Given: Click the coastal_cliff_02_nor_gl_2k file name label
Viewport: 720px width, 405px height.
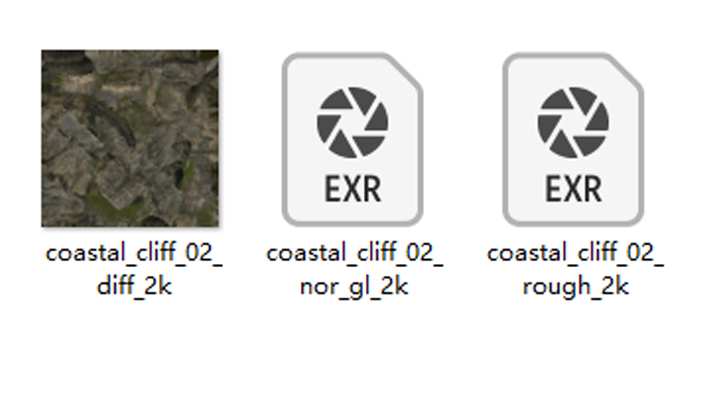Looking at the screenshot, I should click(x=354, y=269).
